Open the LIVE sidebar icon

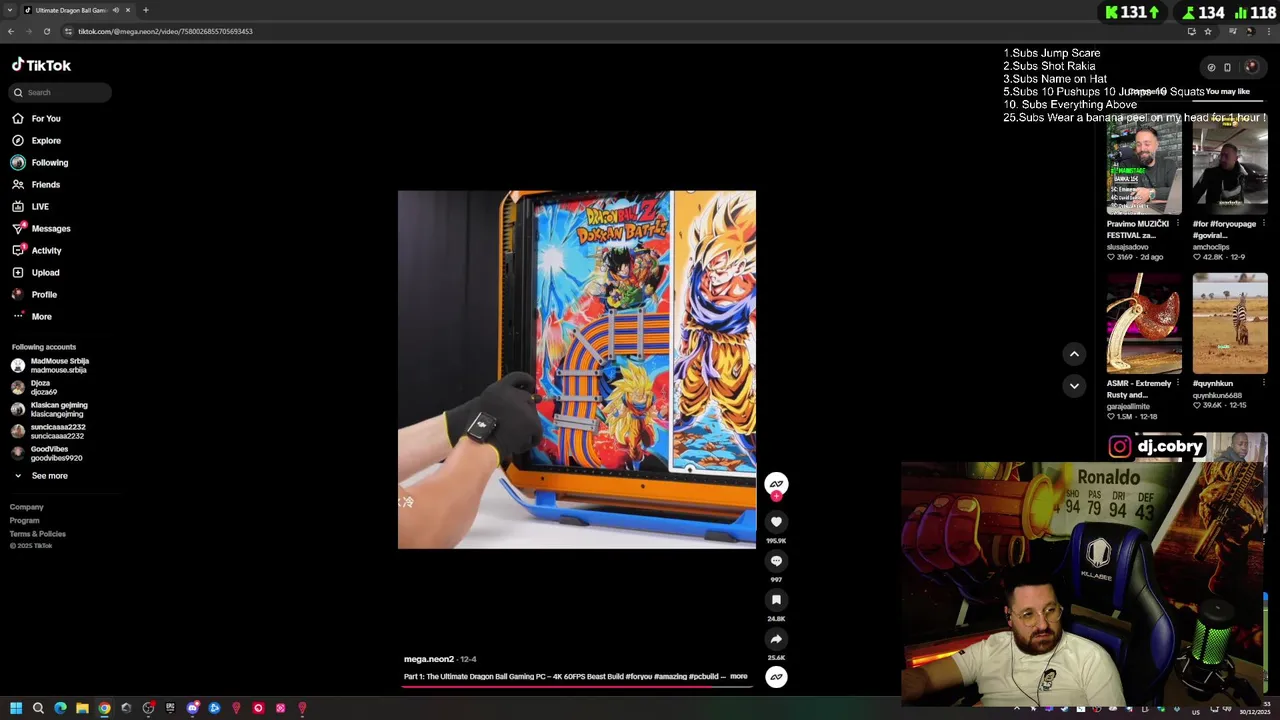pos(18,206)
